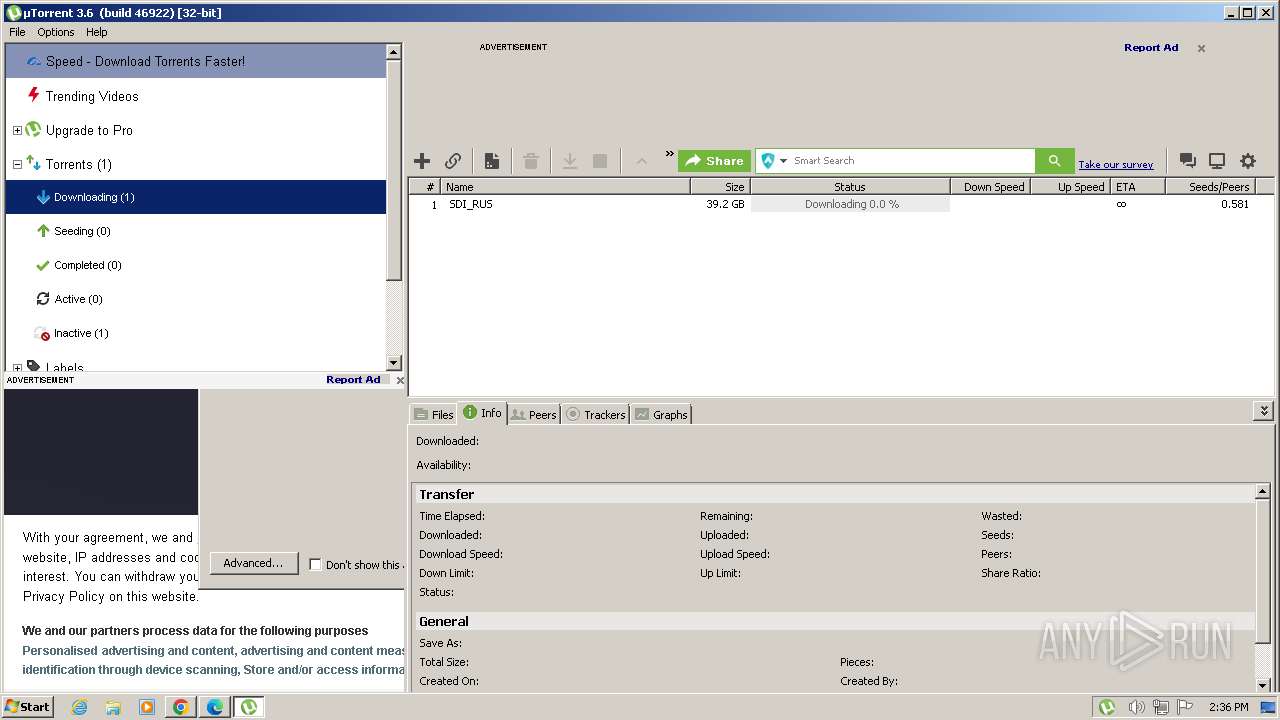Expand the Labels tree node

(17, 367)
